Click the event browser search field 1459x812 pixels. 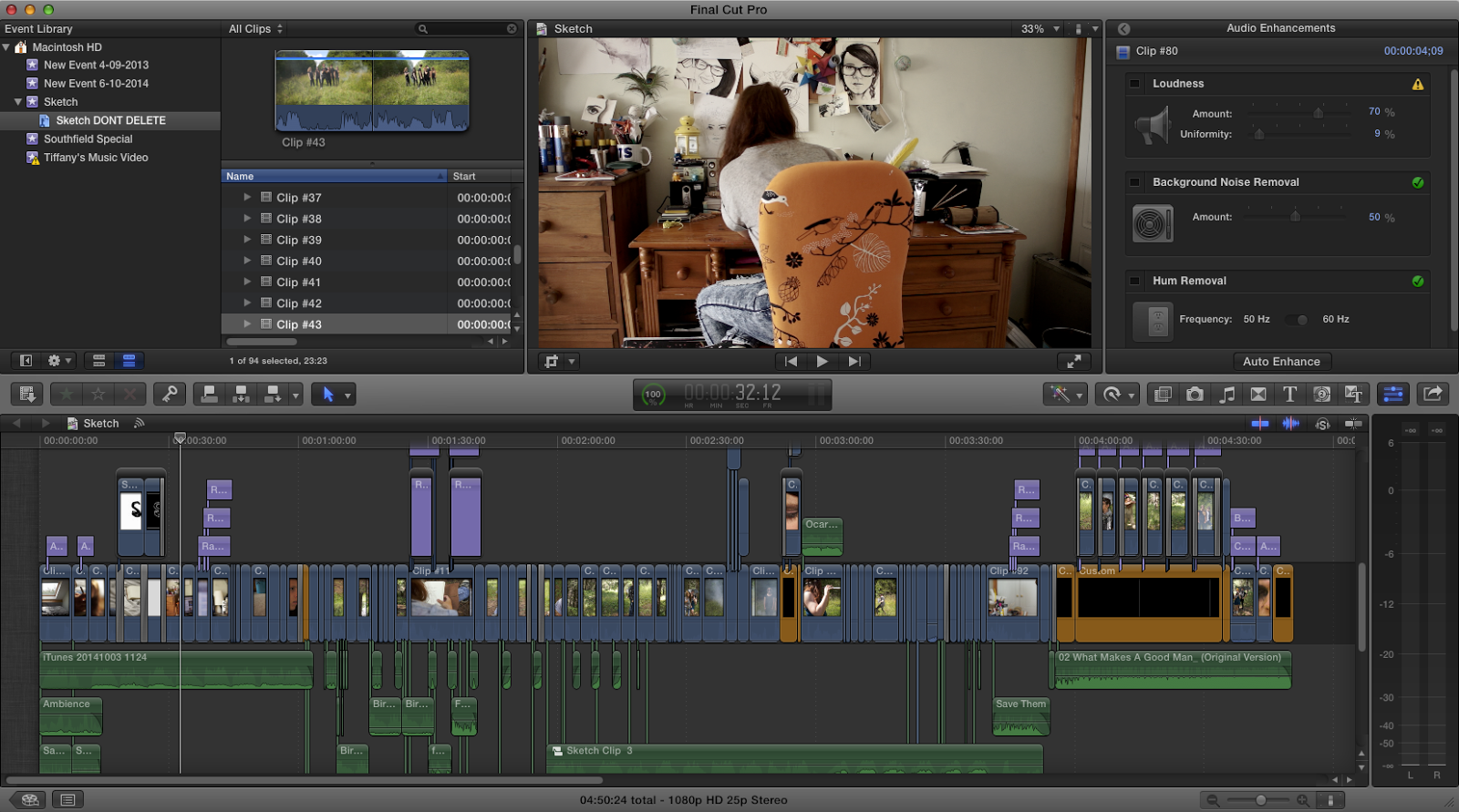coord(467,29)
